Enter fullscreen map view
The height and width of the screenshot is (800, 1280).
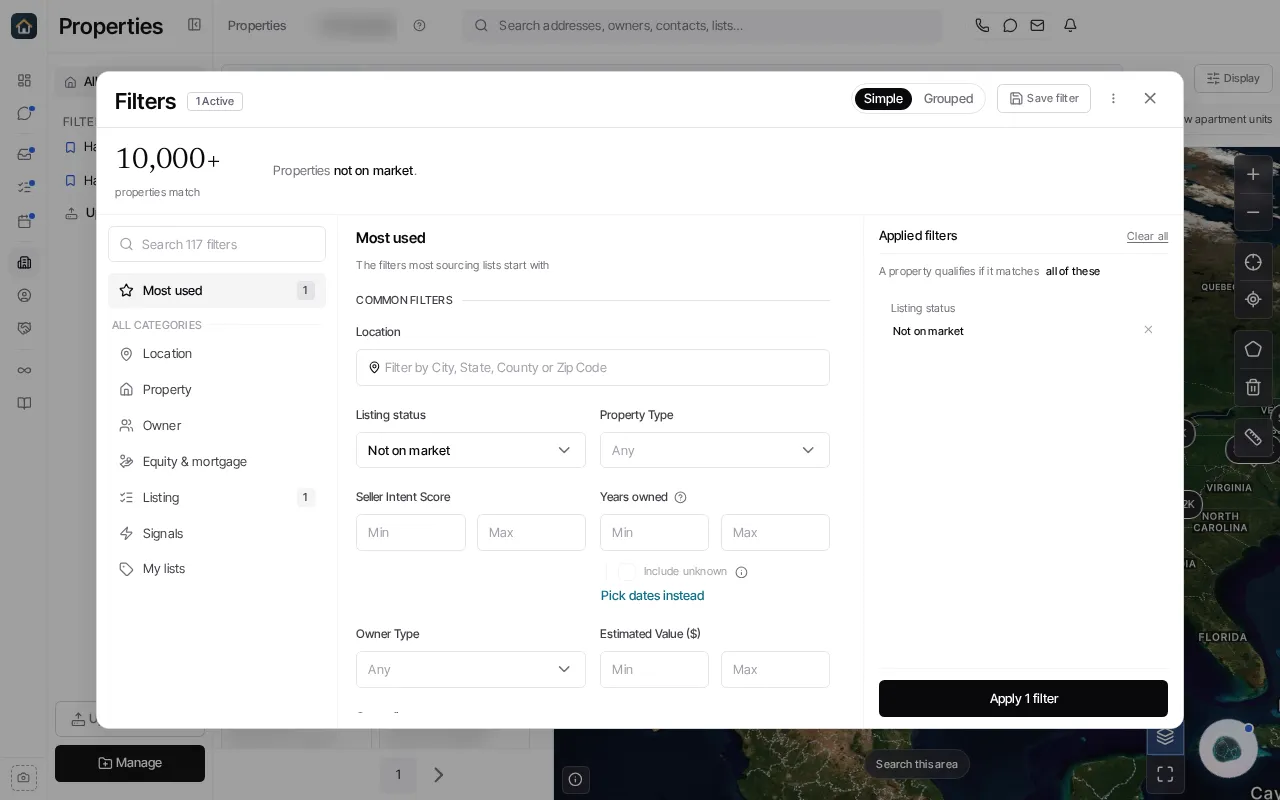pos(1165,774)
